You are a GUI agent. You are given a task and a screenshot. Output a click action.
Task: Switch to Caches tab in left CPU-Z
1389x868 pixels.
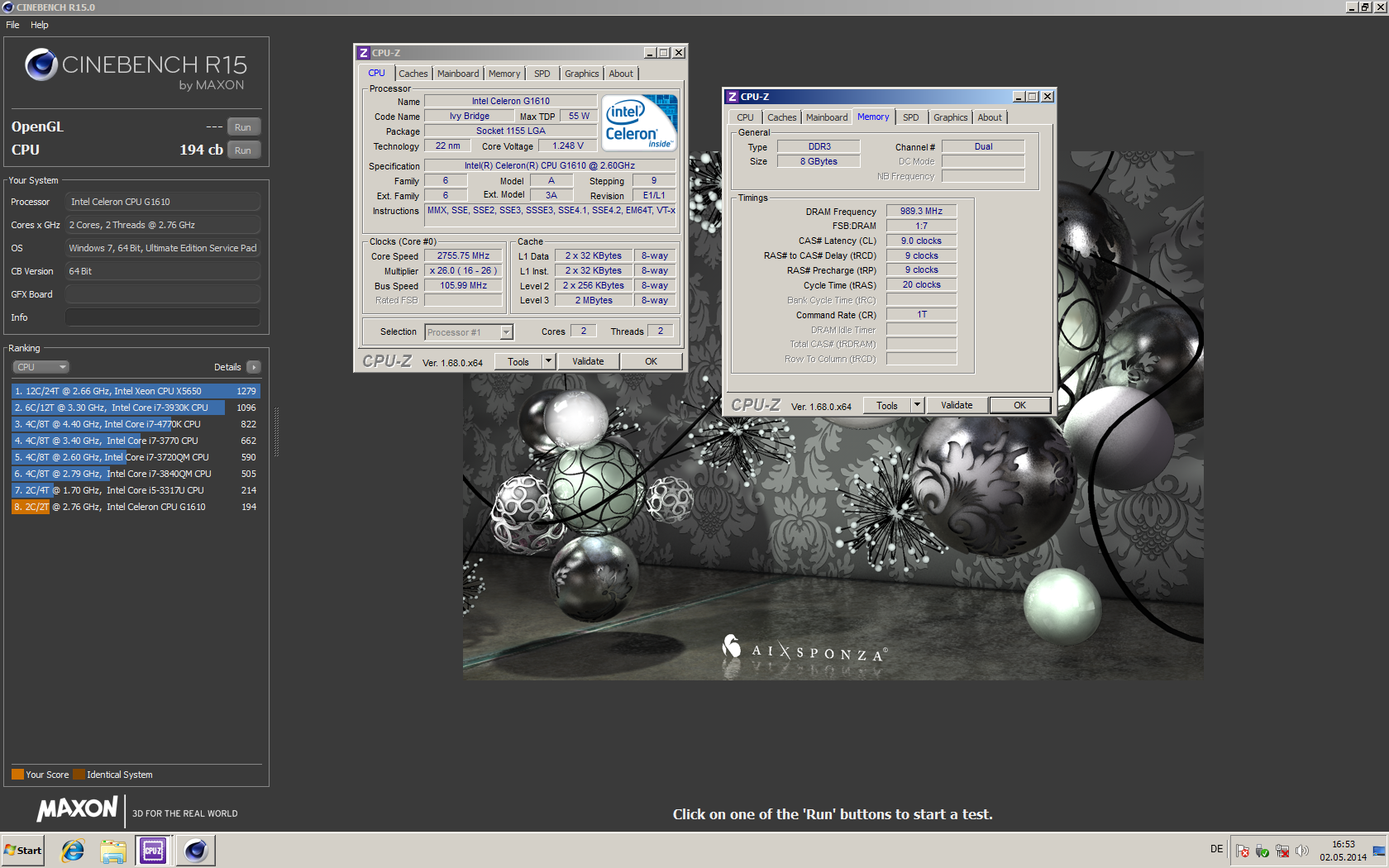(x=413, y=74)
